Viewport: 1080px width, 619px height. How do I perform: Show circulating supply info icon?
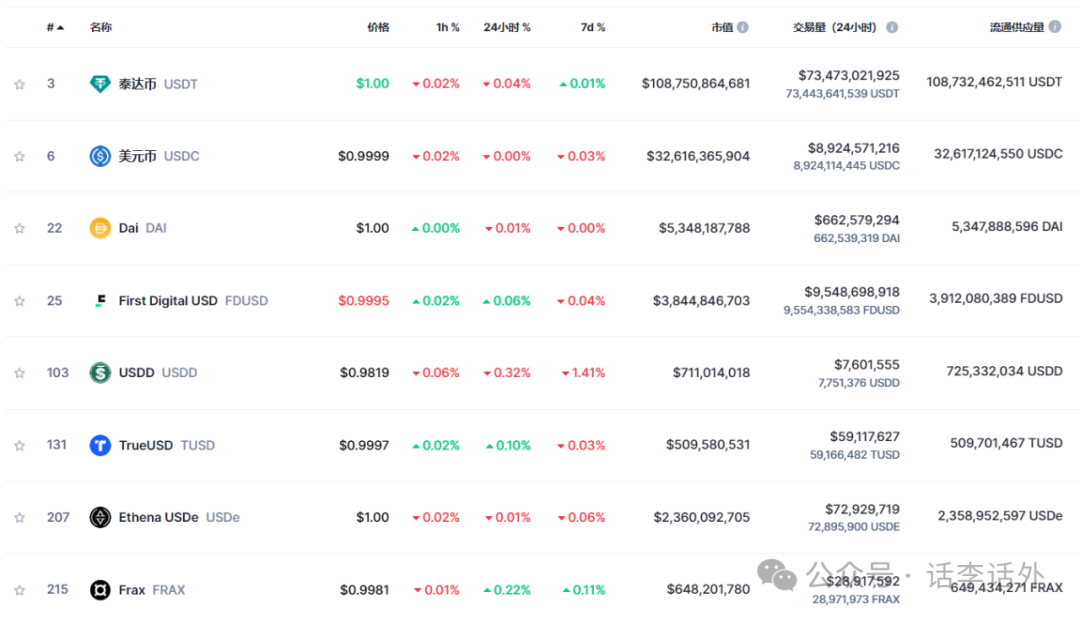click(1055, 27)
